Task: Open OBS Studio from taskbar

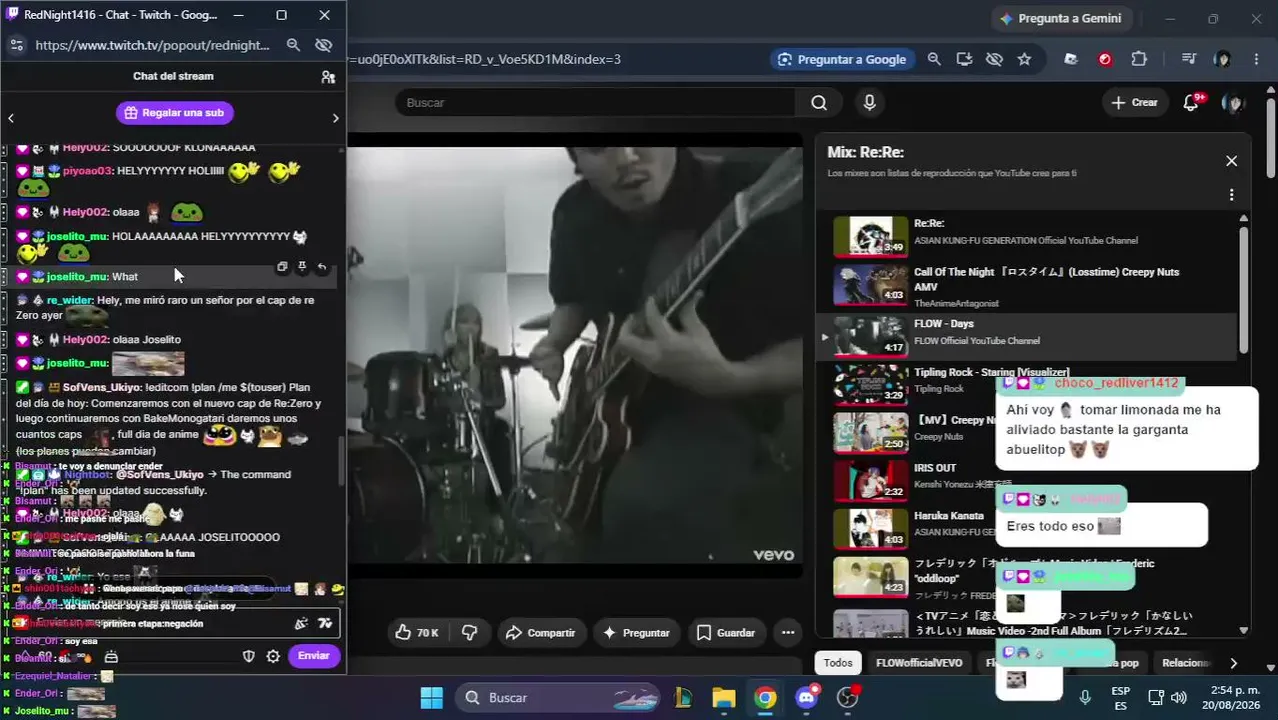Action: point(848,697)
